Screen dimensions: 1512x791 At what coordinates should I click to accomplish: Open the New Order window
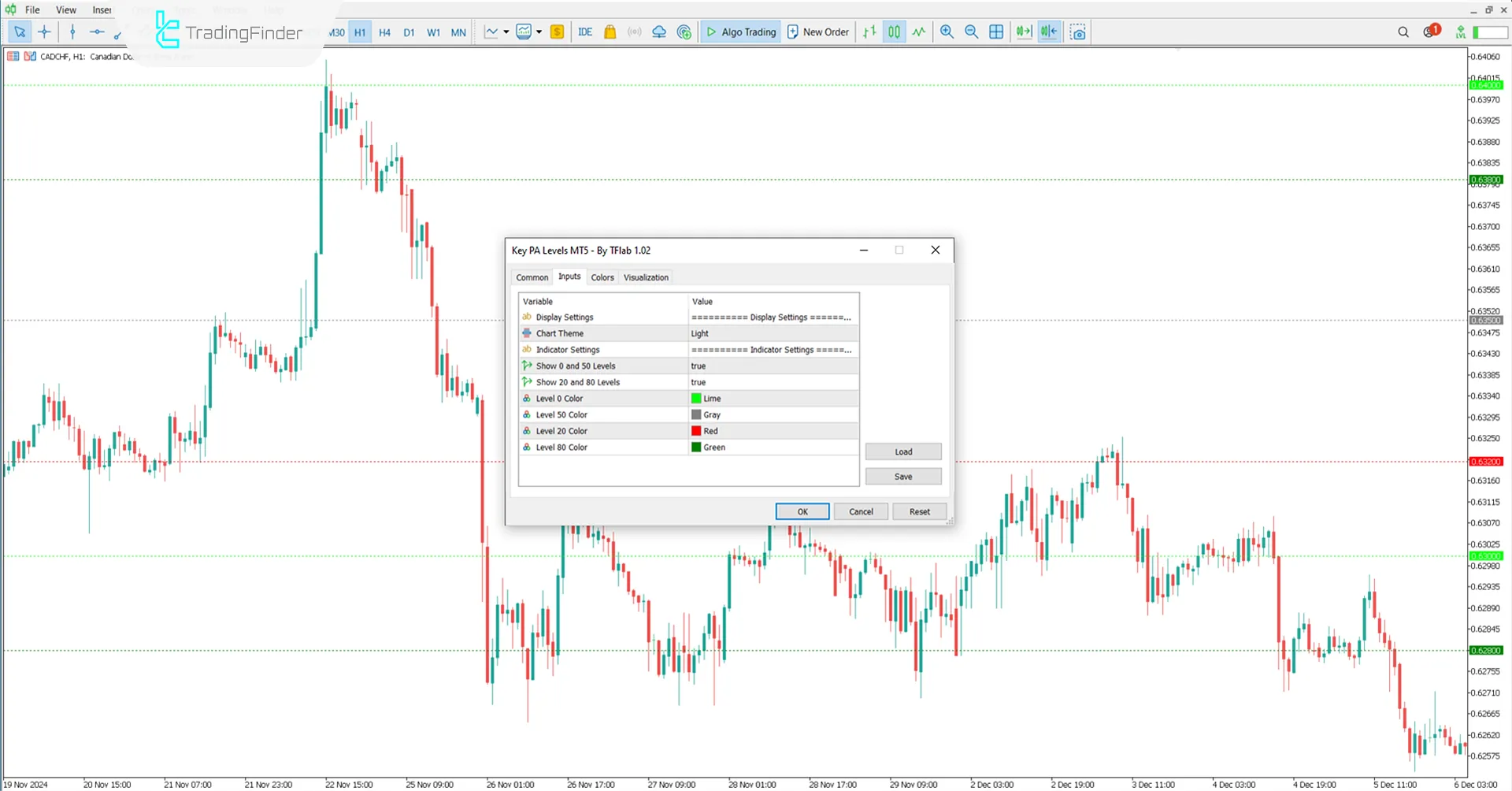817,32
